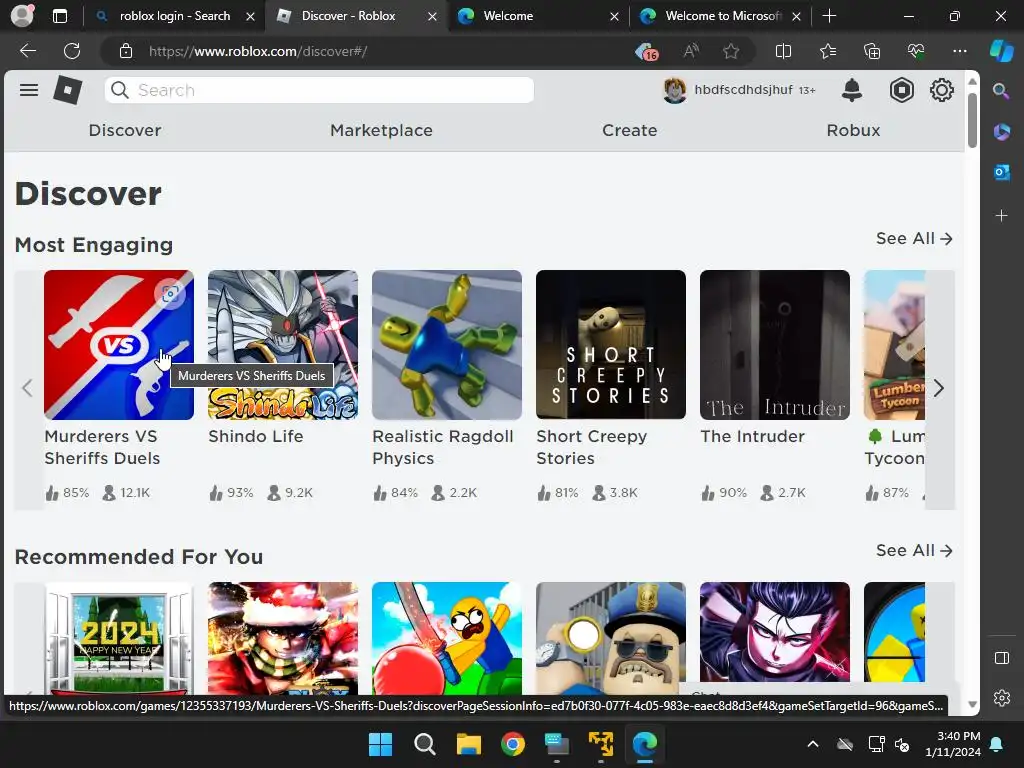Open the Windows Start menu
Image resolution: width=1024 pixels, height=768 pixels.
[380, 744]
